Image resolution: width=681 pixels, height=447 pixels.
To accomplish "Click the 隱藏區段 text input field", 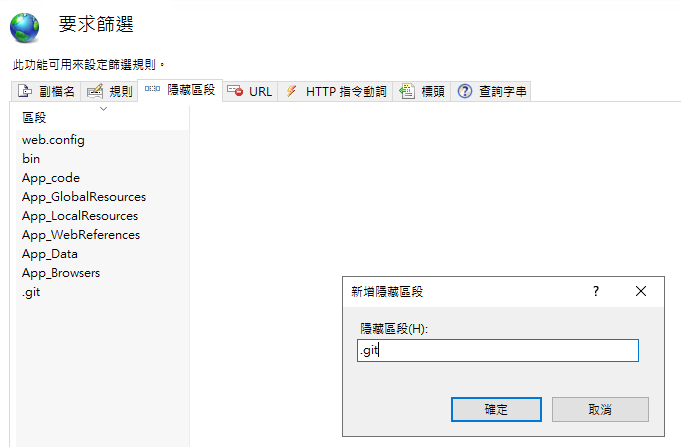I will tap(497, 350).
